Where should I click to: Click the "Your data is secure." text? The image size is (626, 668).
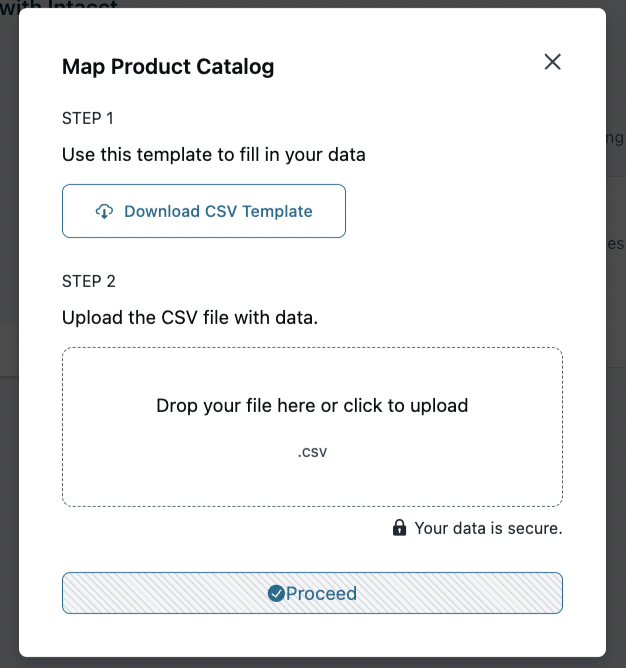coord(488,527)
